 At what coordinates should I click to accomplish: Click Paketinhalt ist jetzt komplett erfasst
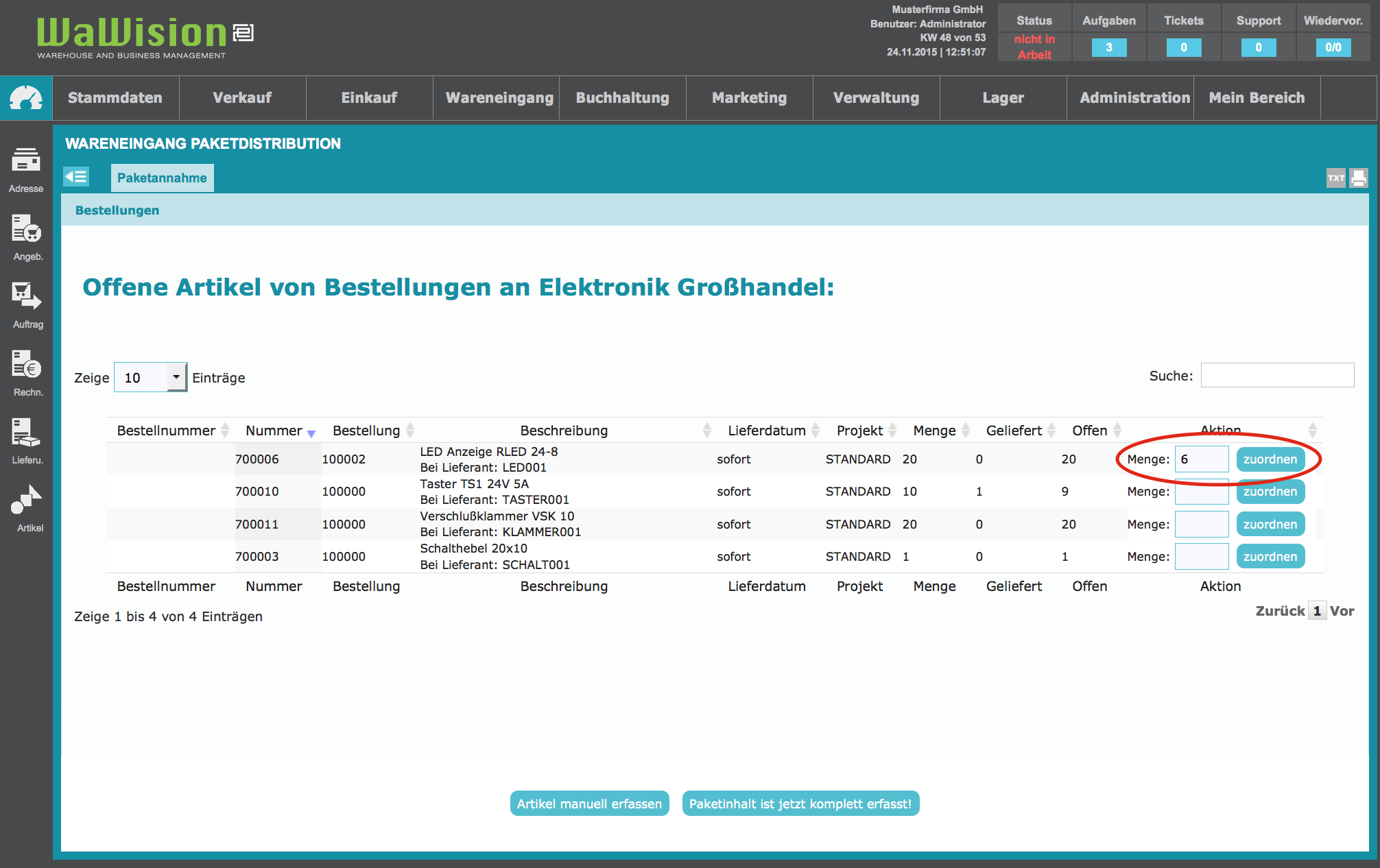pos(800,804)
